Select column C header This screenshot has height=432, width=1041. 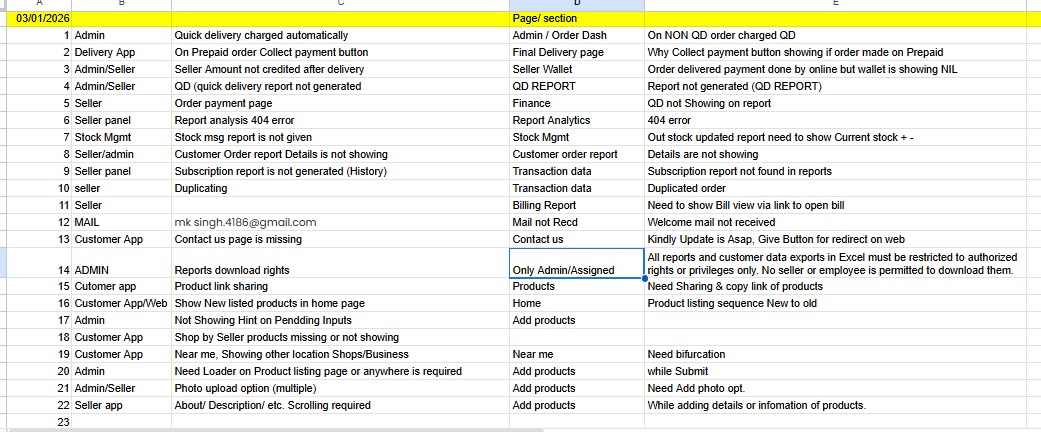pos(340,5)
